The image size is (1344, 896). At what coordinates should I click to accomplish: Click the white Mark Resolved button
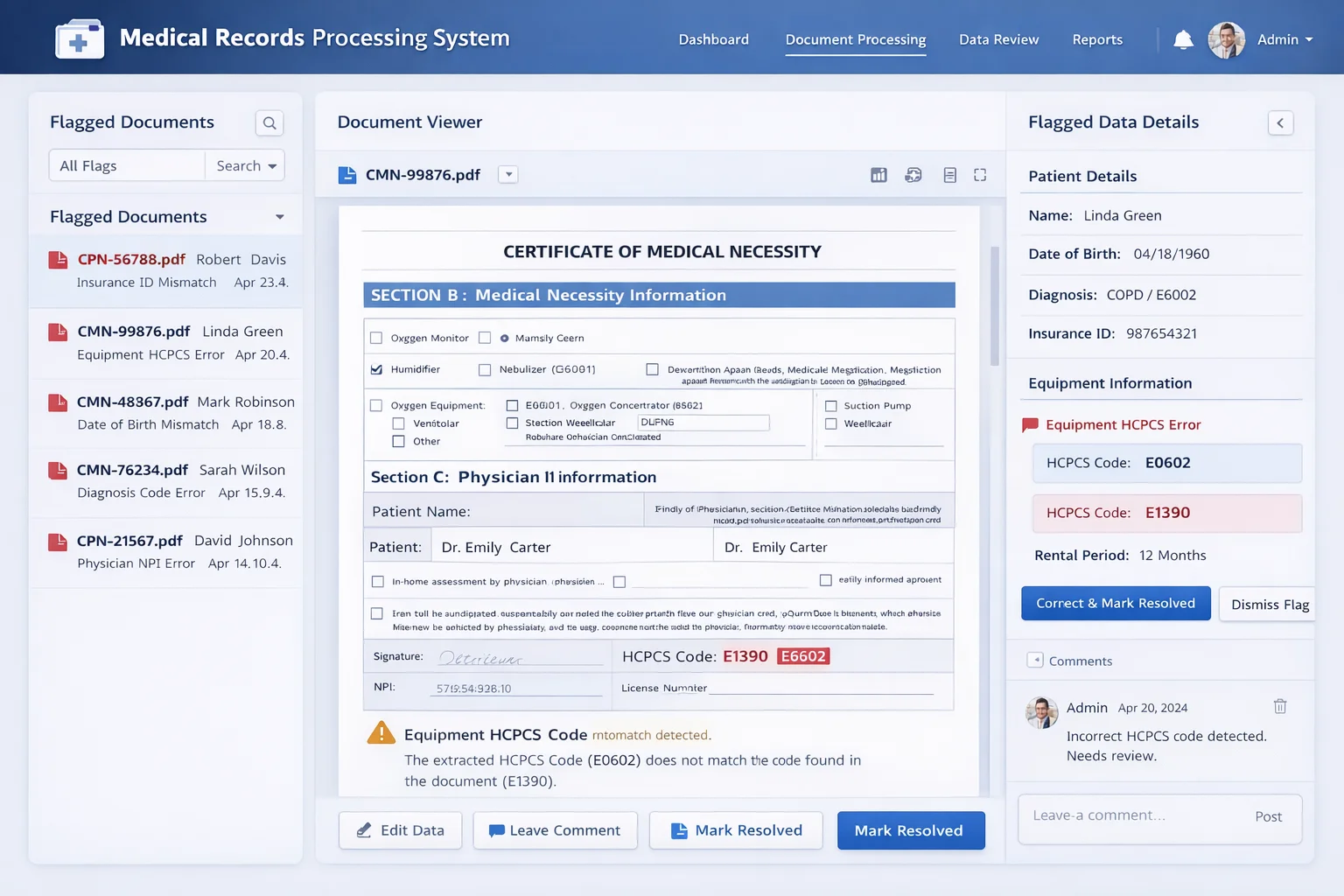(x=736, y=830)
